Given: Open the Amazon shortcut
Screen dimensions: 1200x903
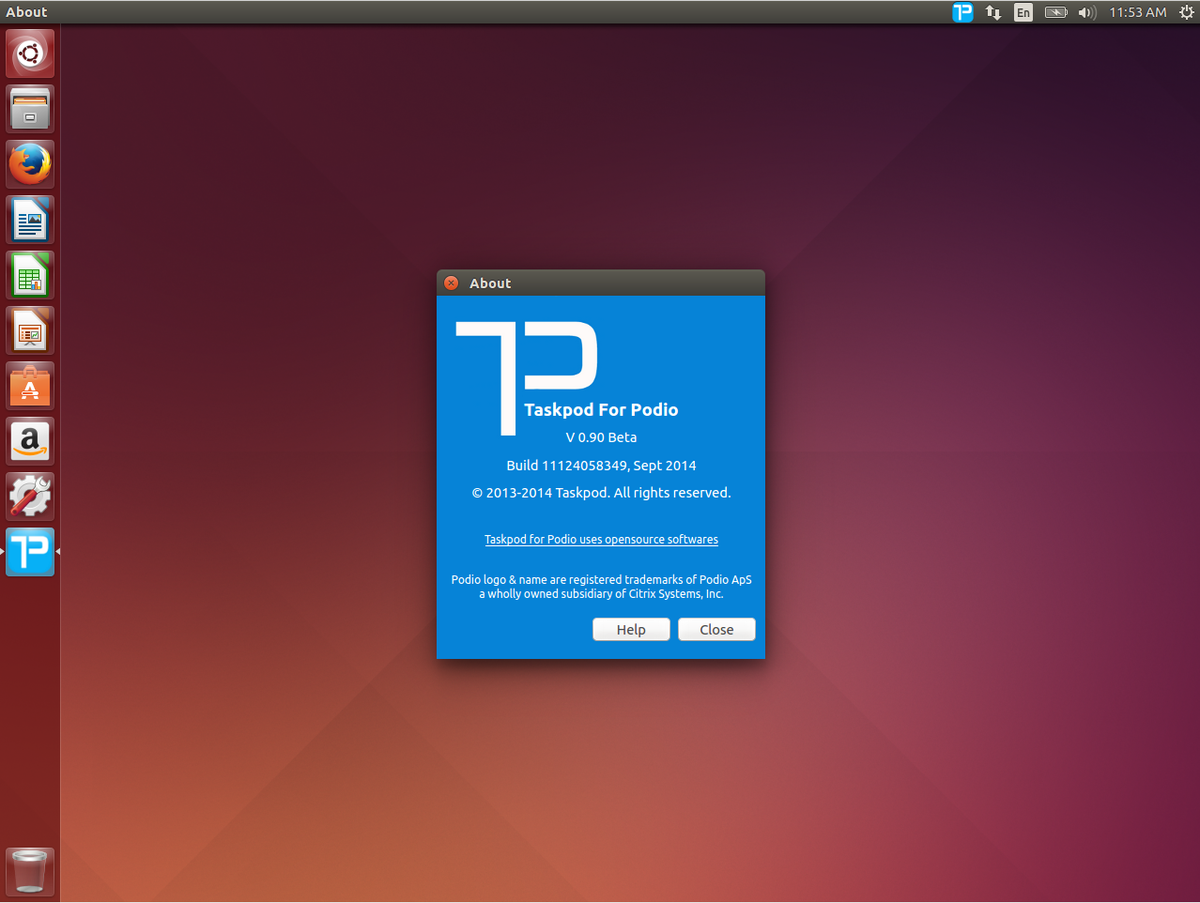Looking at the screenshot, I should (29, 440).
